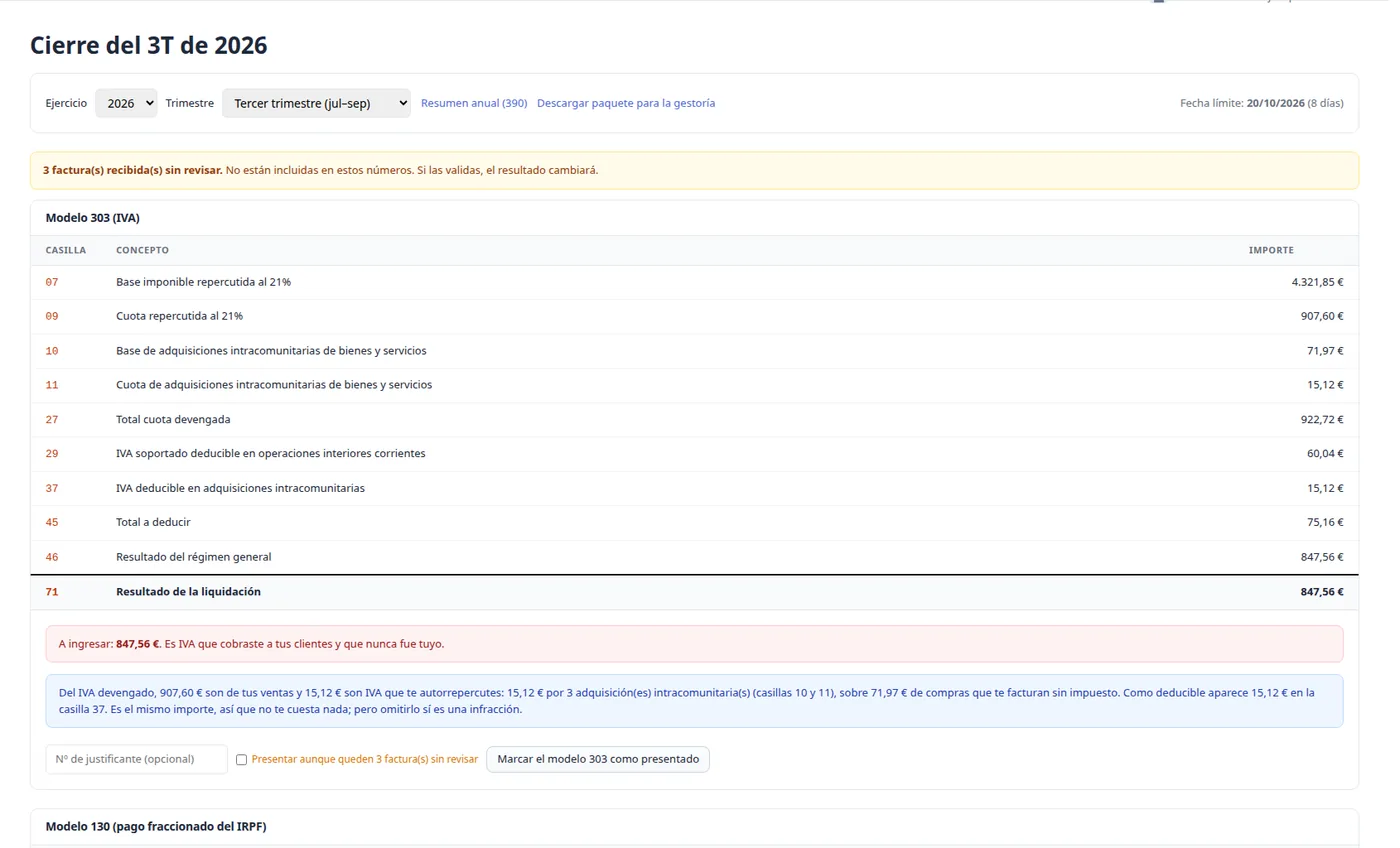Click the Modelo 303 (IVA) heading
The image size is (1400, 848).
coord(92,218)
